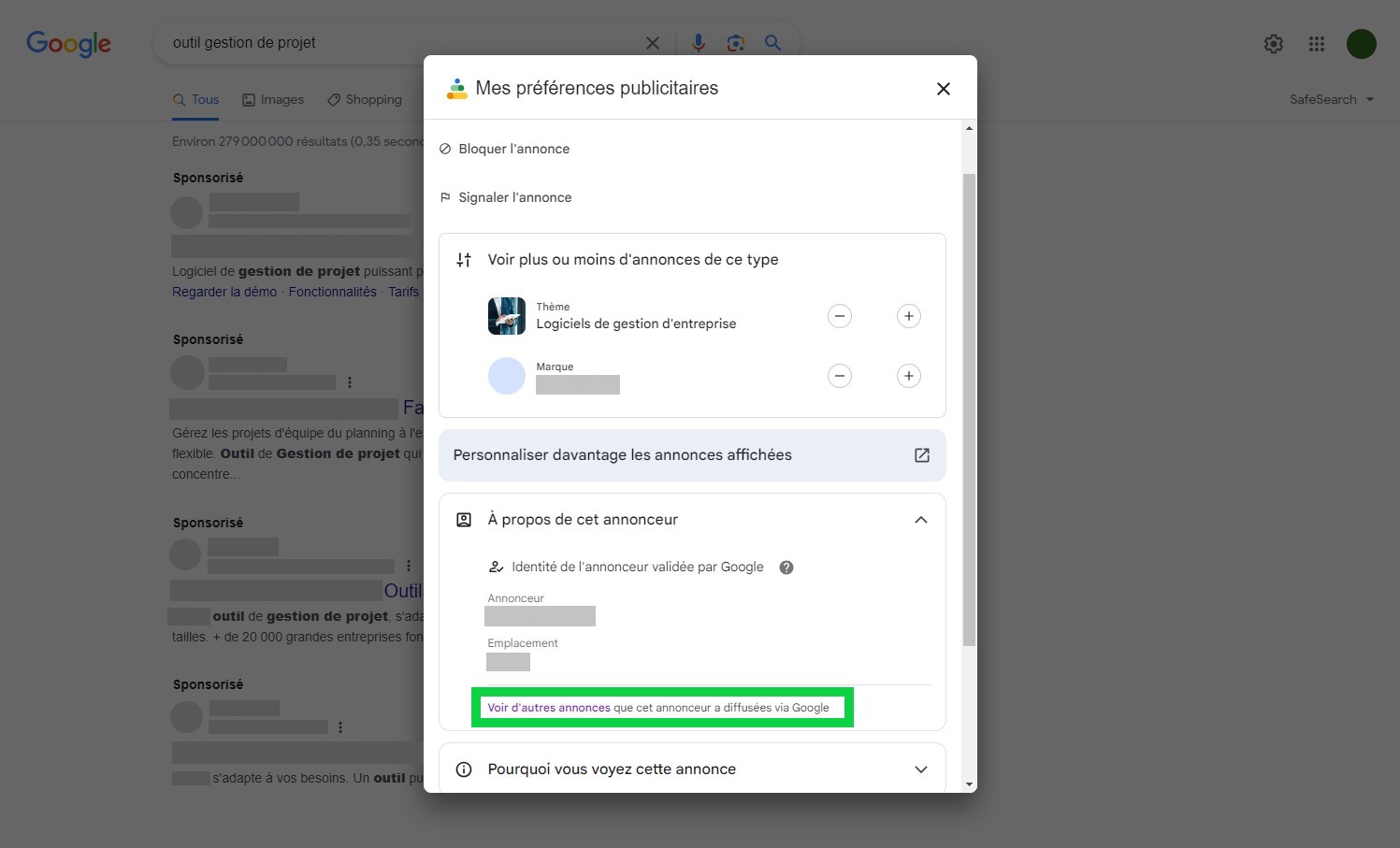Click the voice search microphone icon
This screenshot has height=848, width=1400.
[698, 43]
